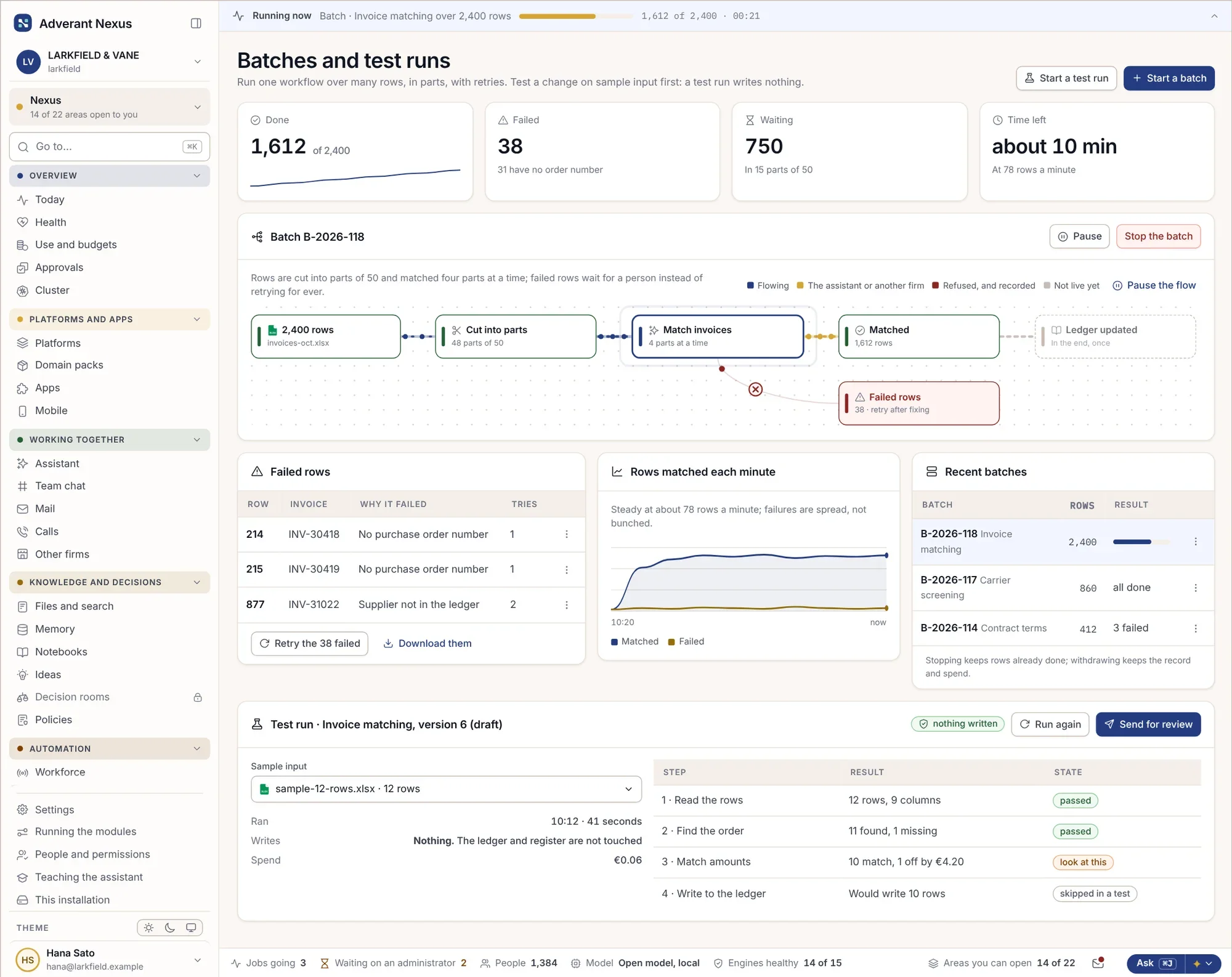Switch to light theme

coord(148,928)
